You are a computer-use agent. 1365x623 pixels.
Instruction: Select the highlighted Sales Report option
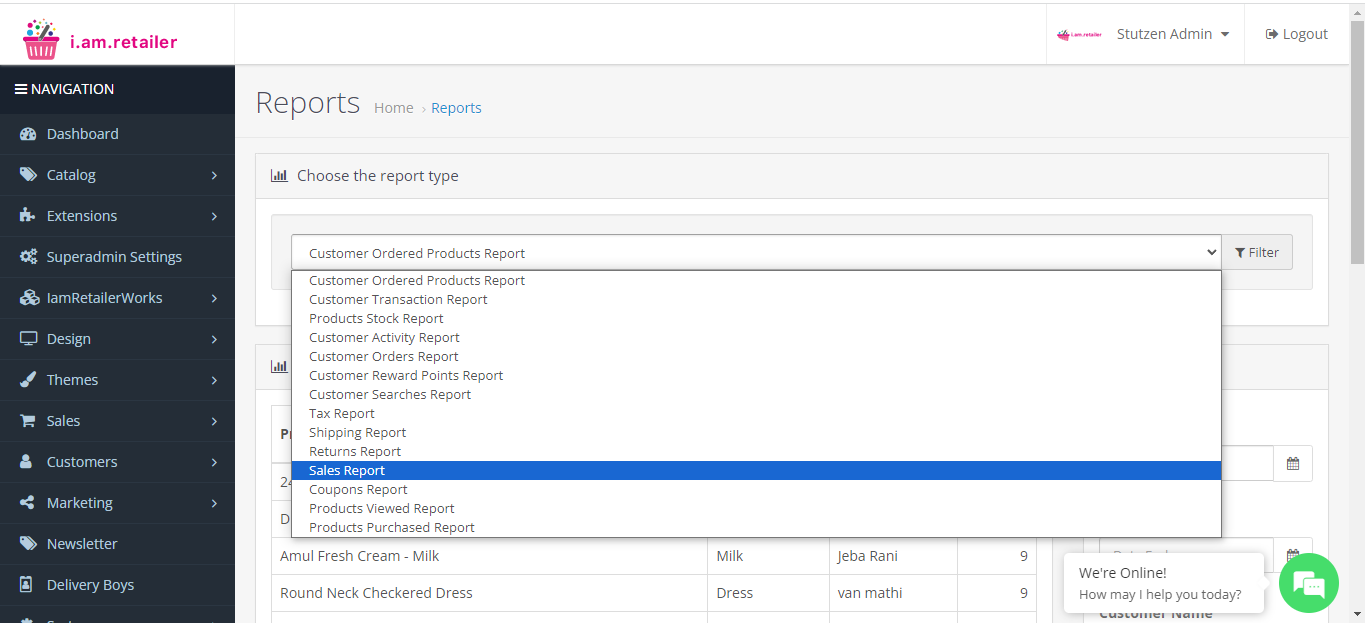pos(756,471)
